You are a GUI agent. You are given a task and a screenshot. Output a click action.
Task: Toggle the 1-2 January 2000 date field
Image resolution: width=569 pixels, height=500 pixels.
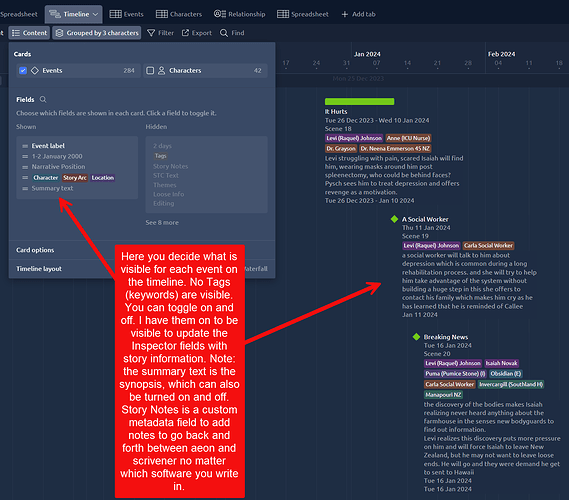[57, 156]
